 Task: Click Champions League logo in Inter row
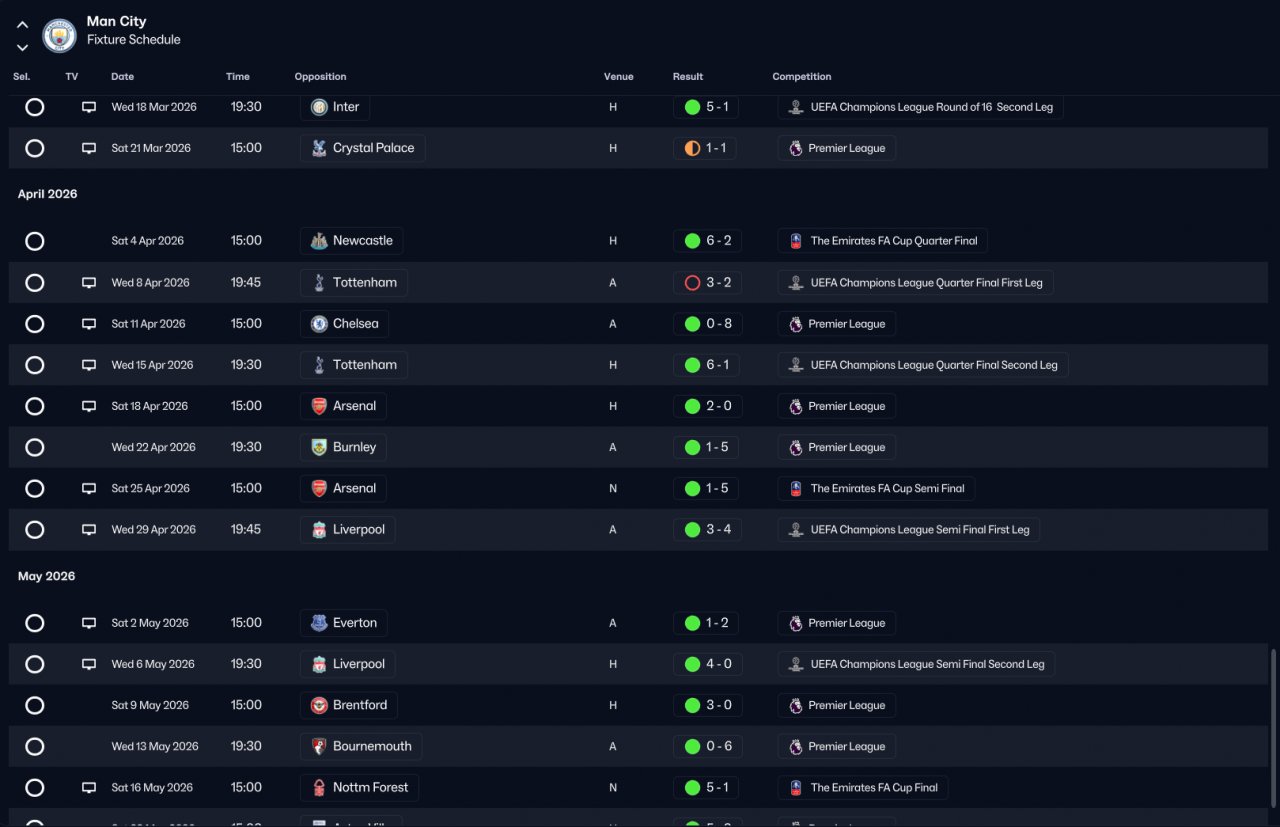point(796,107)
